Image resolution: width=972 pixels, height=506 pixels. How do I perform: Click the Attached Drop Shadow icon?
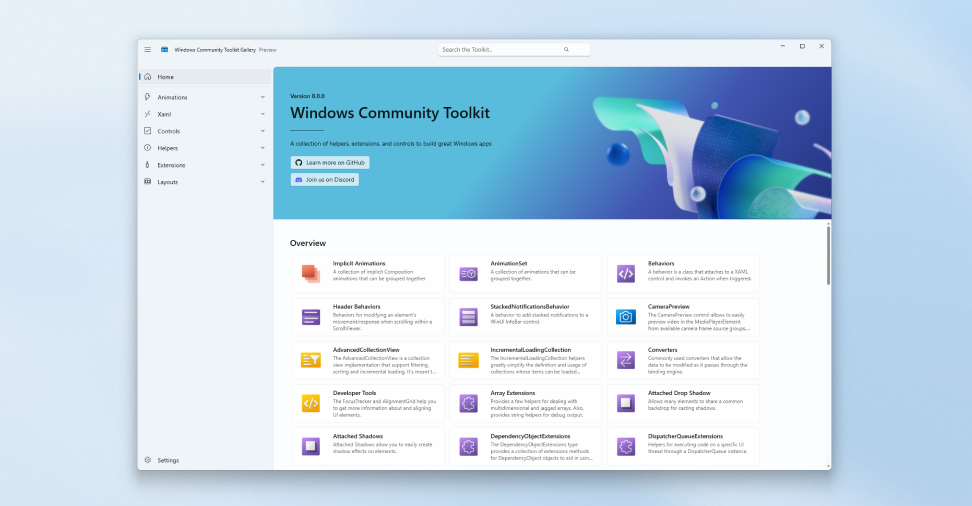pyautogui.click(x=625, y=403)
